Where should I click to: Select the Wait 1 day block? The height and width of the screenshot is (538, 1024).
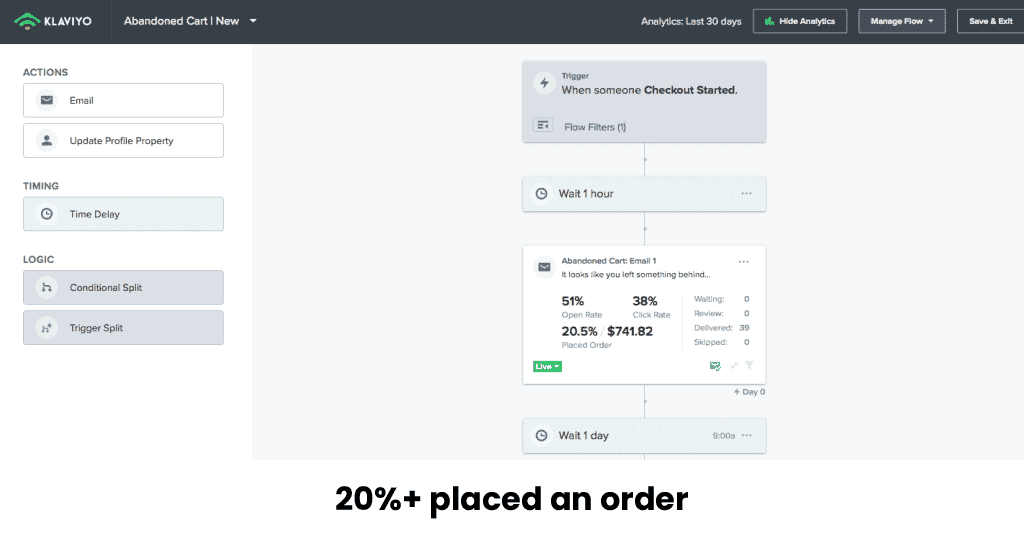click(644, 435)
